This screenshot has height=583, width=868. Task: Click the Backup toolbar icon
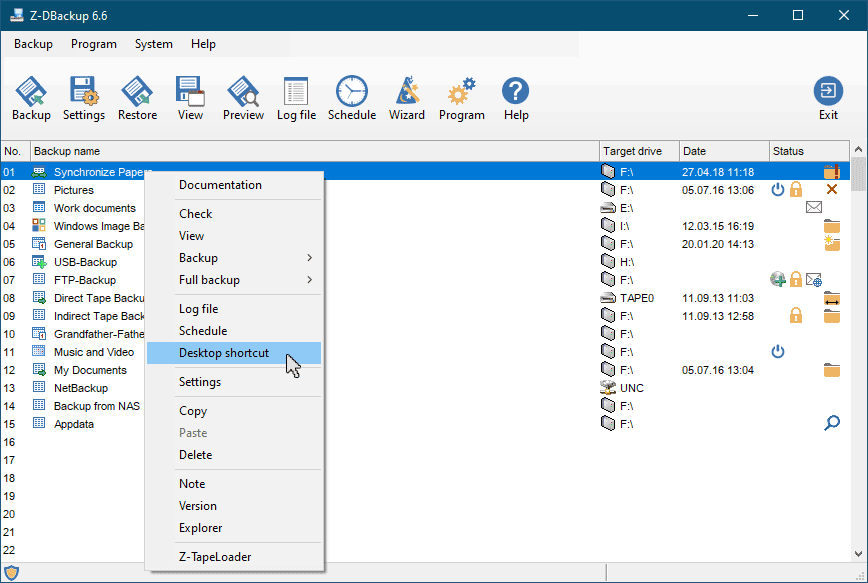pos(31,98)
